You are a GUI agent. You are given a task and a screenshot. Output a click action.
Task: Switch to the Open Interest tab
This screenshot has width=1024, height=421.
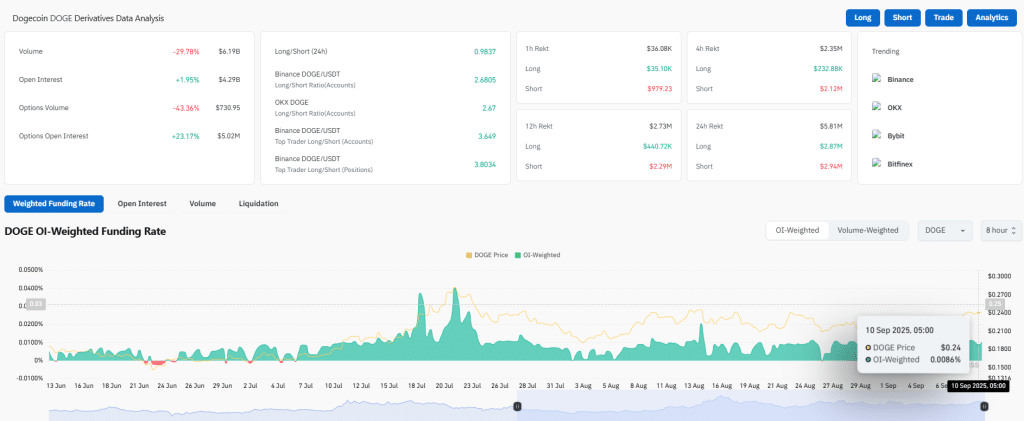[x=141, y=204]
